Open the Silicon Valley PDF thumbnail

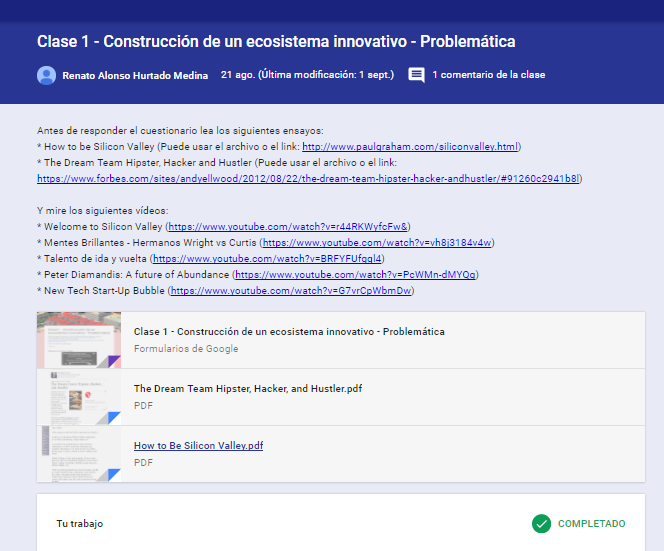tap(79, 454)
